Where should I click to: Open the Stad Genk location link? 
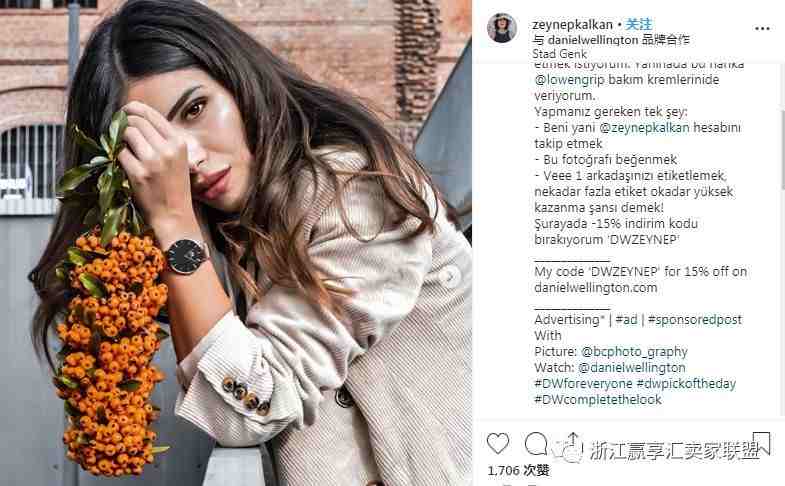pos(559,54)
